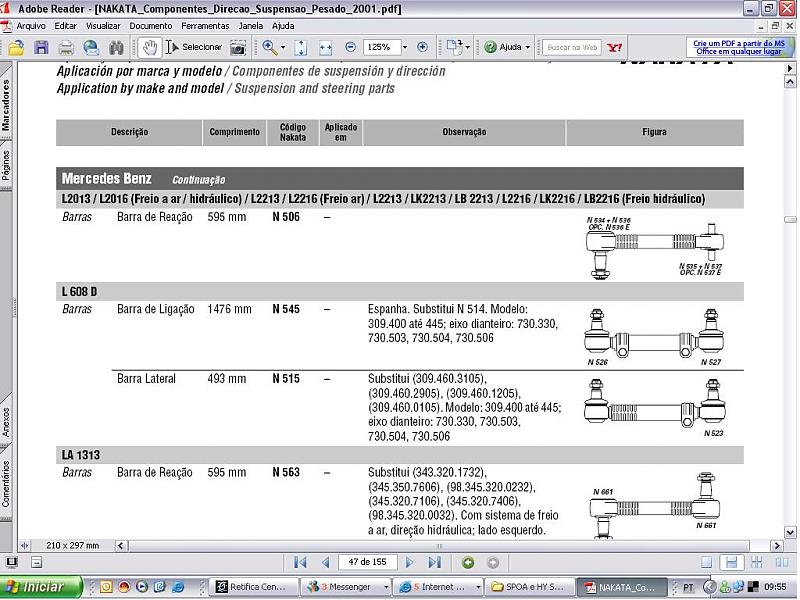Click the vertical scrollbar up arrow
The image size is (800, 600).
790,81
